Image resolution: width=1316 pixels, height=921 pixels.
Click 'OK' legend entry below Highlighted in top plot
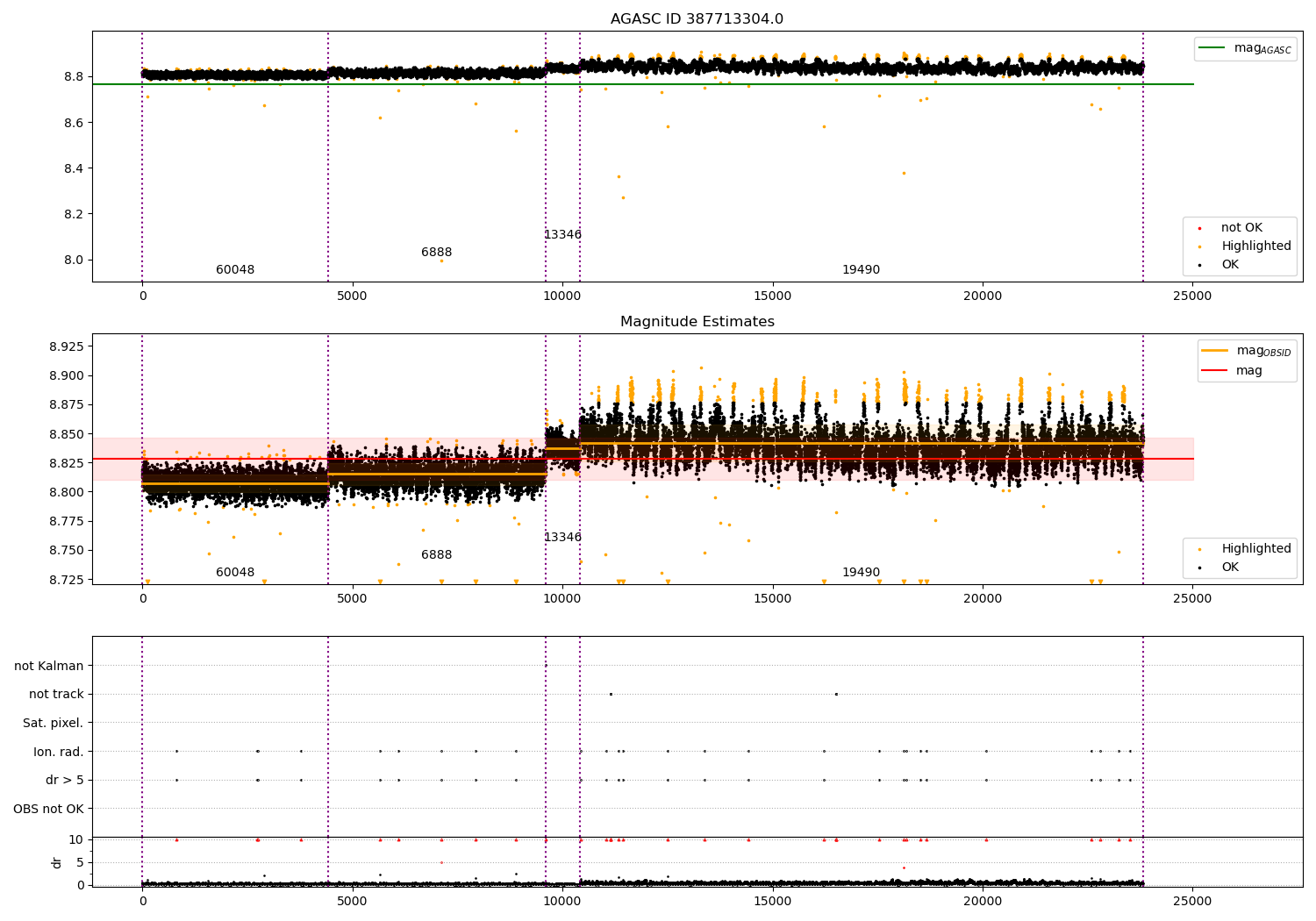(x=1230, y=265)
